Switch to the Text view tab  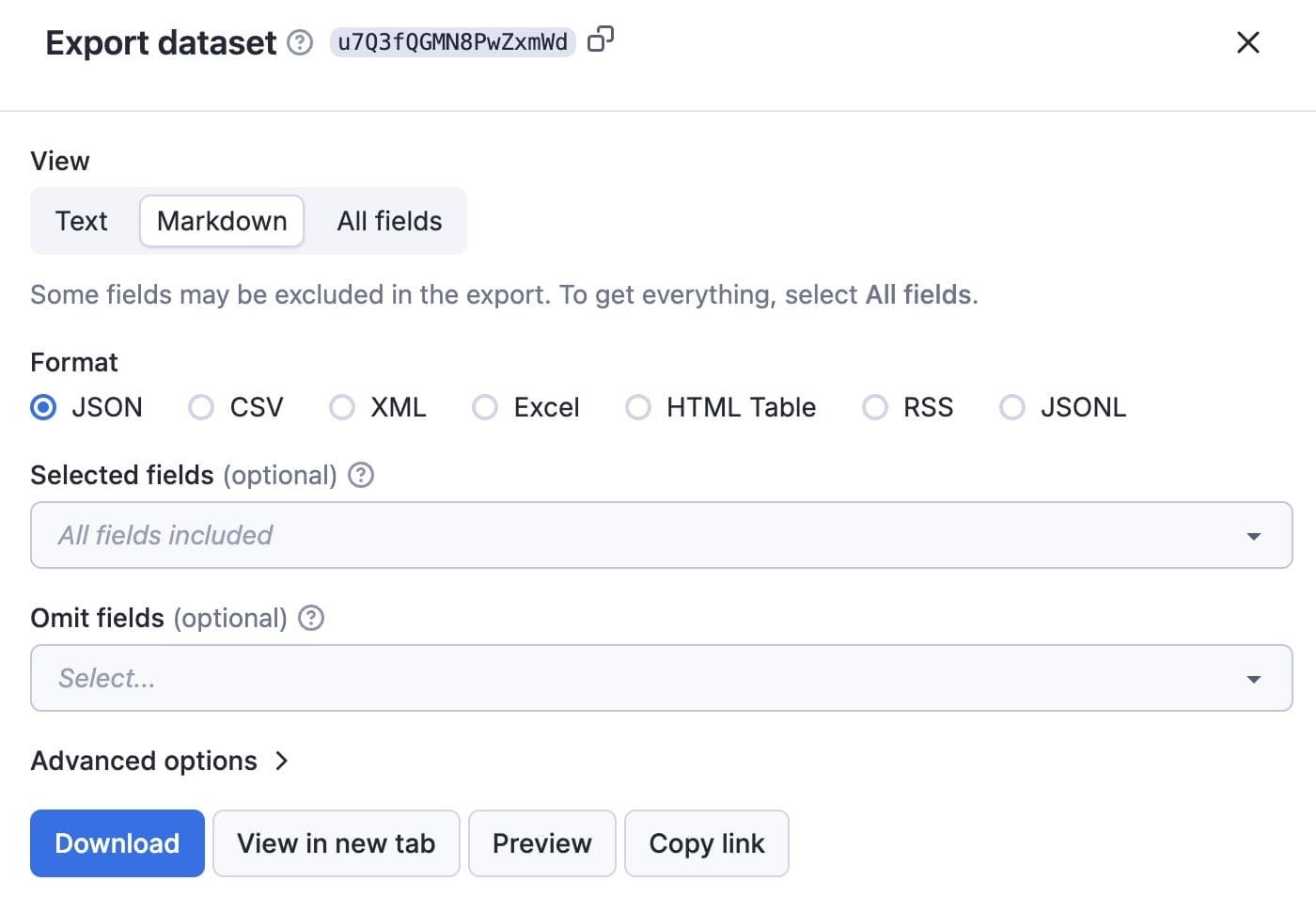click(82, 221)
